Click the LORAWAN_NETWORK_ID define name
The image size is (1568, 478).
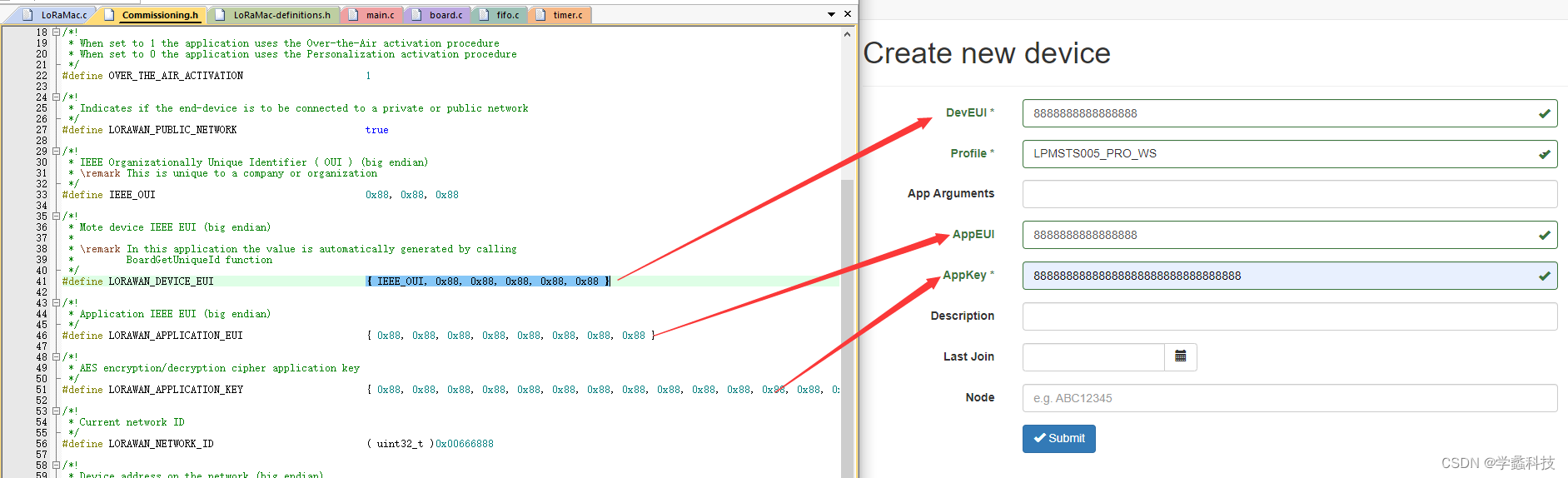click(x=161, y=444)
